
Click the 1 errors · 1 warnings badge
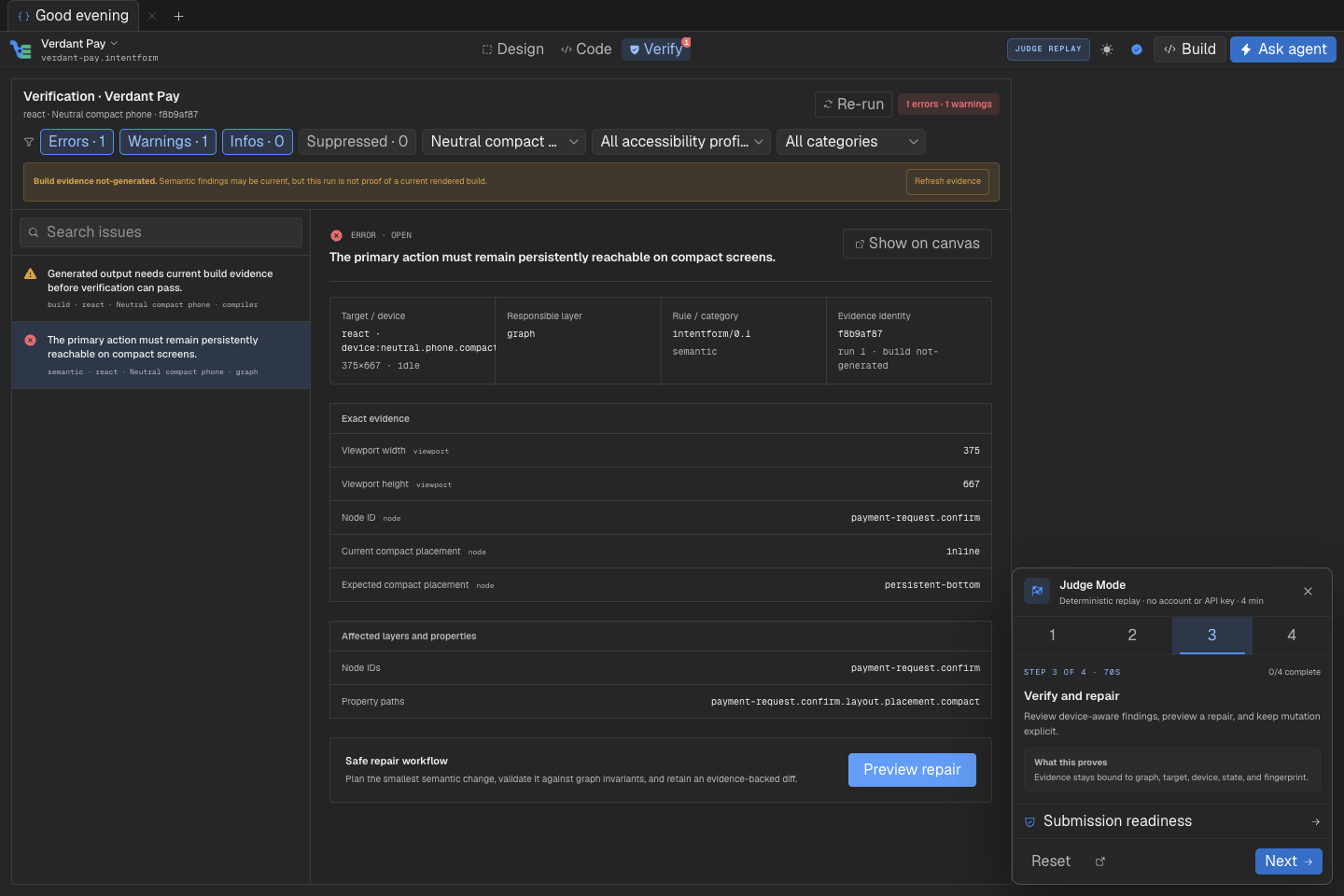[949, 105]
